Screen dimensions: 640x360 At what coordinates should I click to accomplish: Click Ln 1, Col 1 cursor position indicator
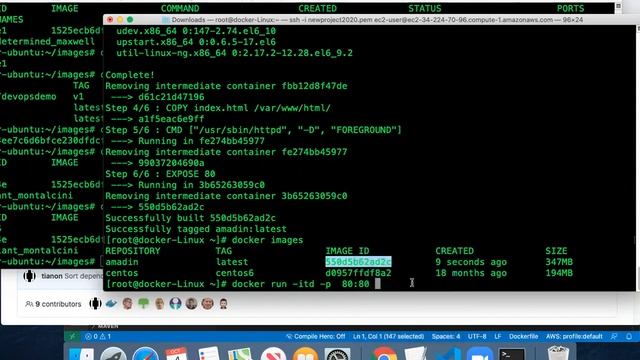[x=388, y=337]
